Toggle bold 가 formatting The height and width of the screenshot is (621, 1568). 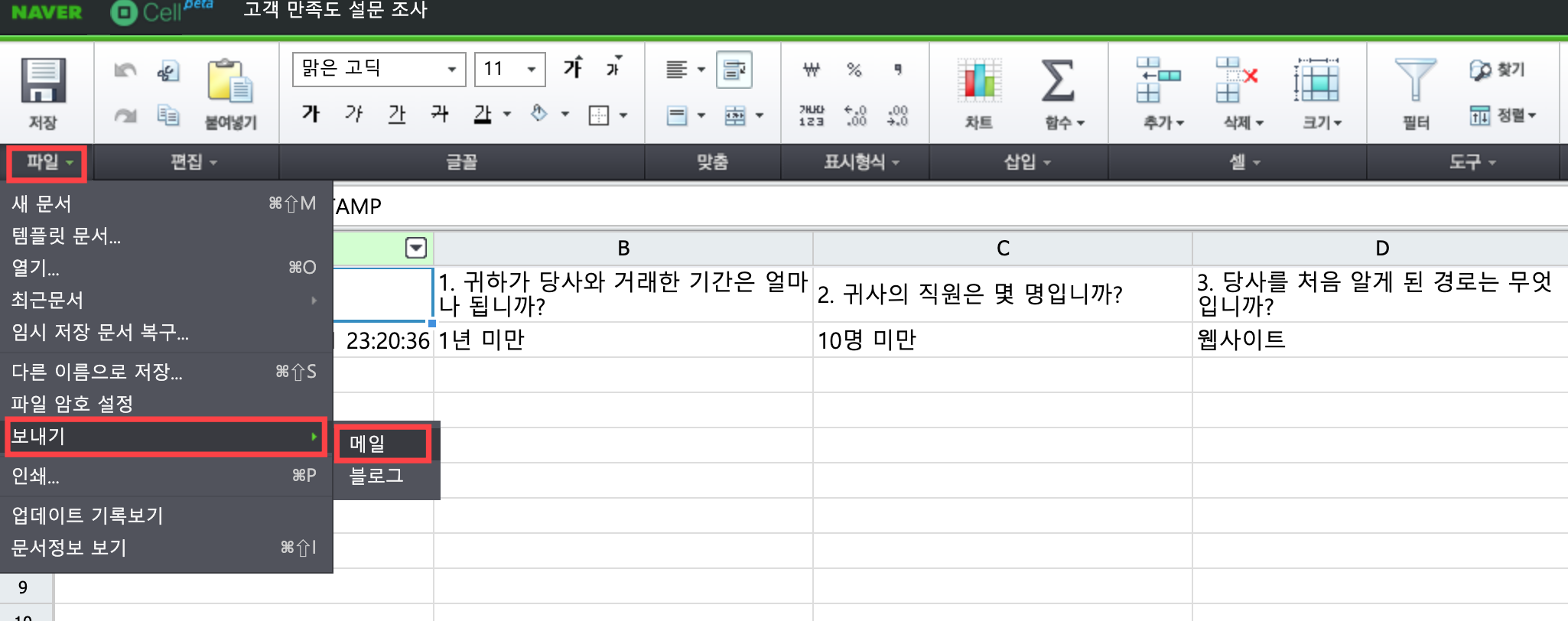coord(311,115)
